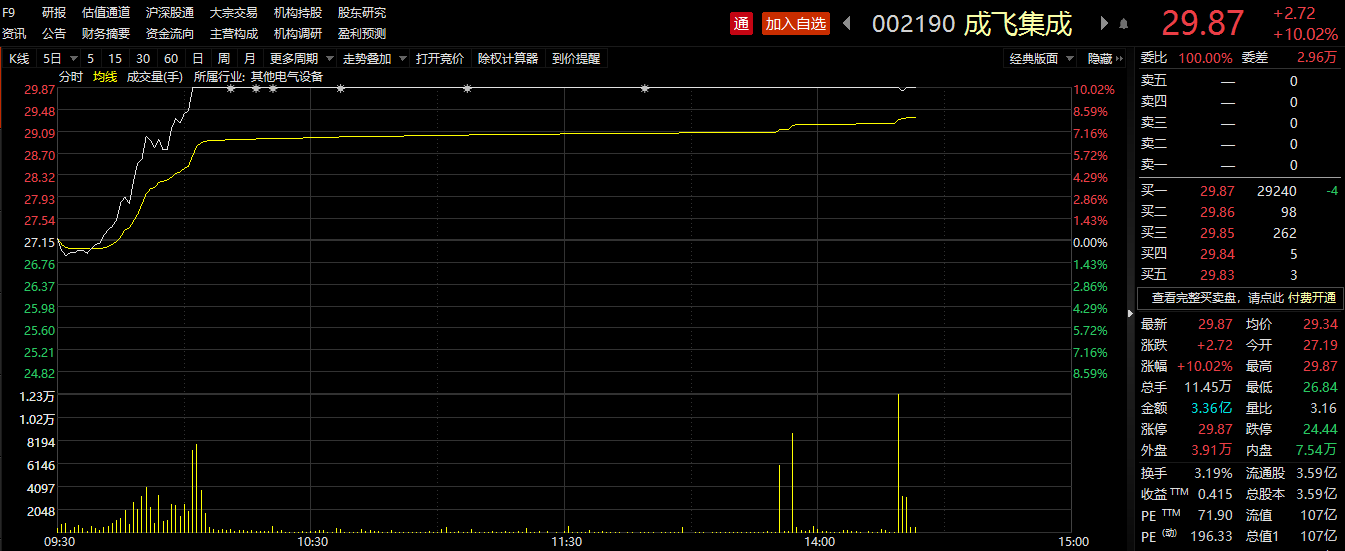Click the 买一 bid row with 29240
The height and width of the screenshot is (551, 1345).
[x=1240, y=190]
